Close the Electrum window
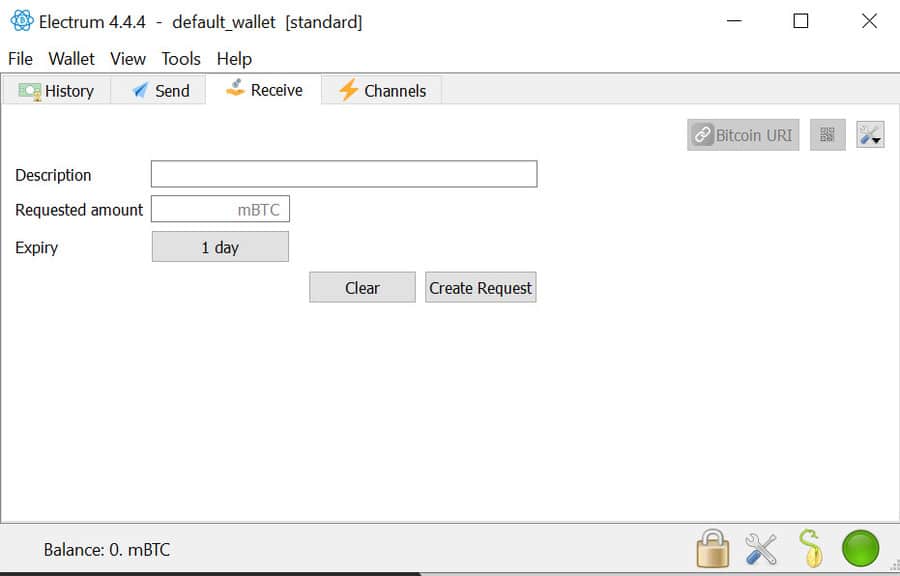The image size is (900, 576). (x=869, y=21)
